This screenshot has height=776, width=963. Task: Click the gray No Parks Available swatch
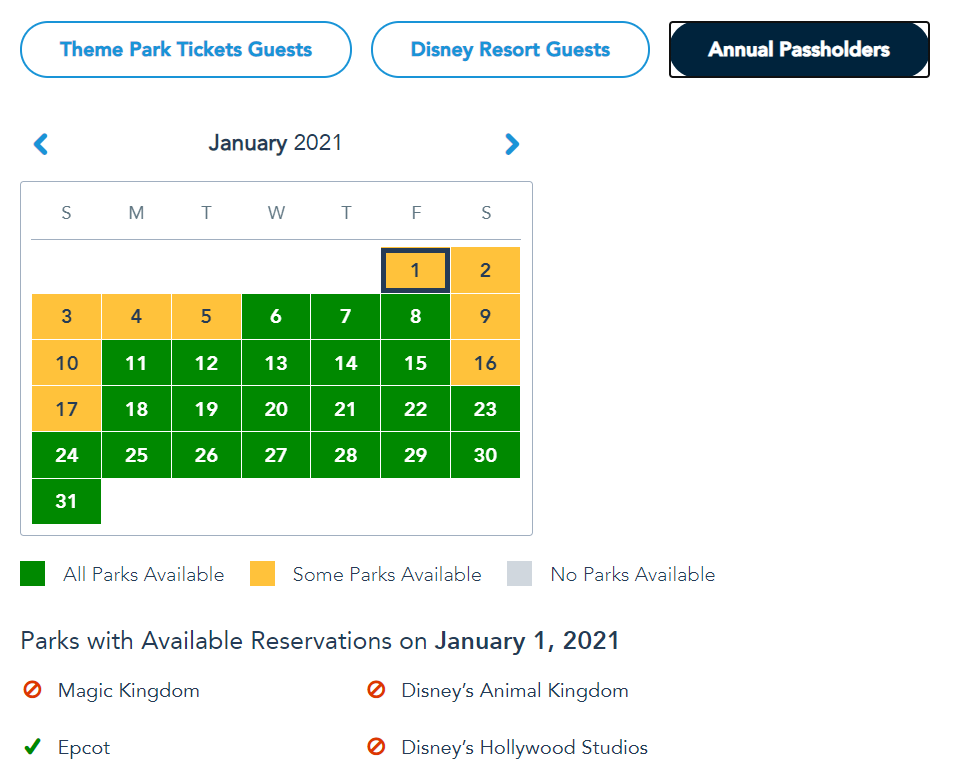click(520, 574)
